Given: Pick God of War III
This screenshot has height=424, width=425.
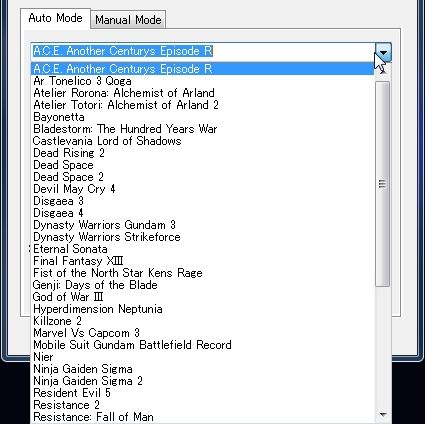Looking at the screenshot, I should coord(203,297).
